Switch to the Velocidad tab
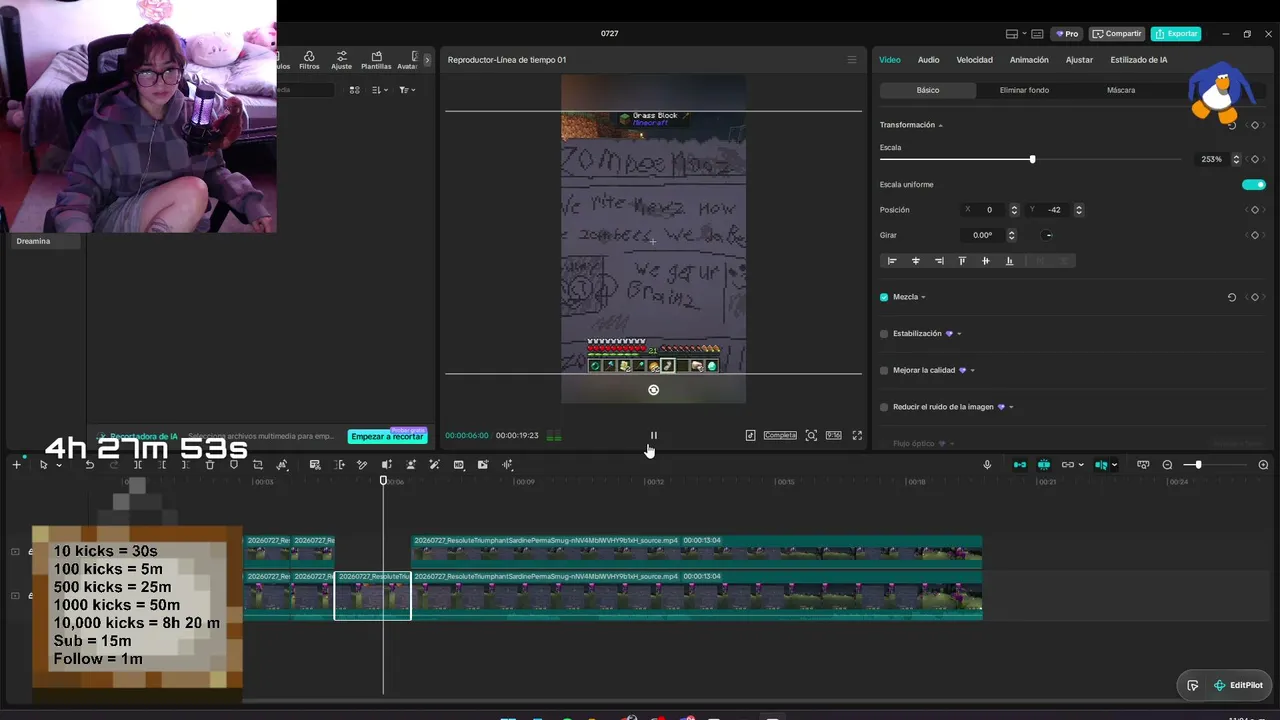 click(x=974, y=60)
